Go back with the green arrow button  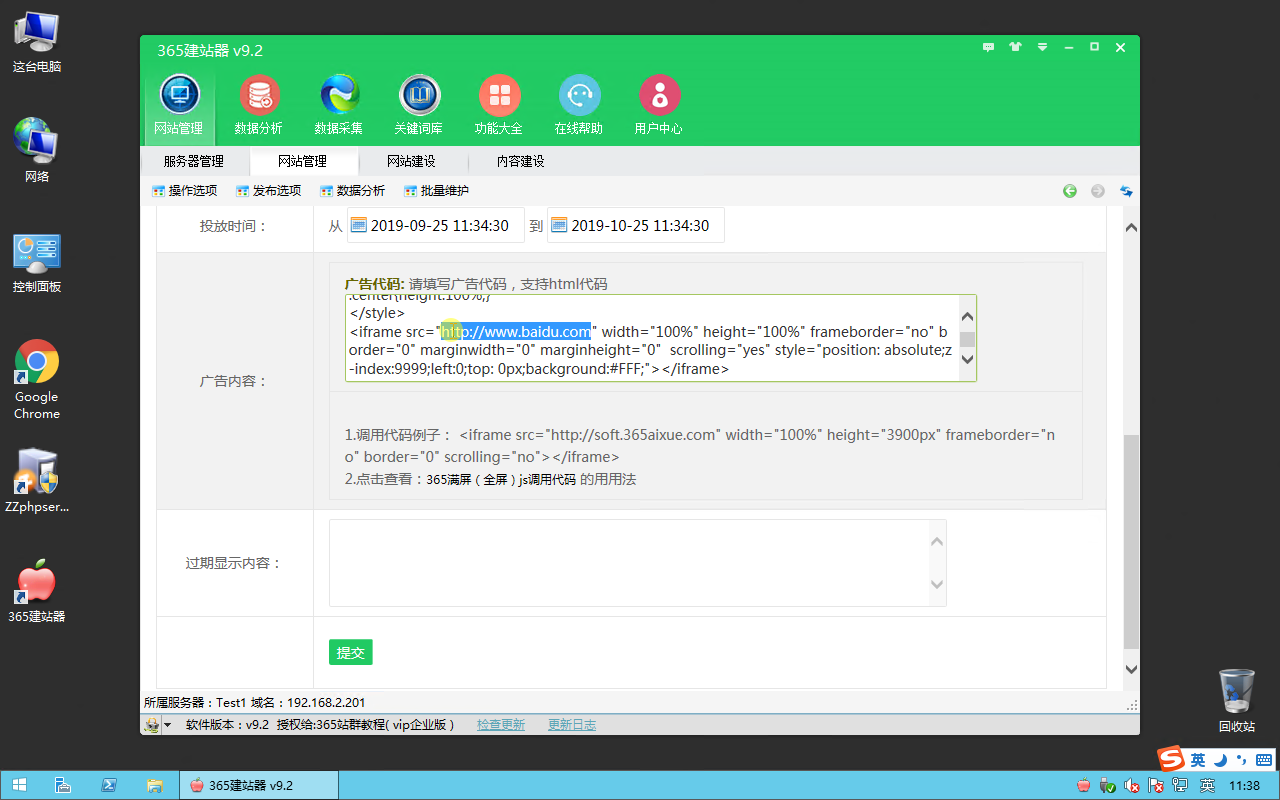pyautogui.click(x=1070, y=191)
